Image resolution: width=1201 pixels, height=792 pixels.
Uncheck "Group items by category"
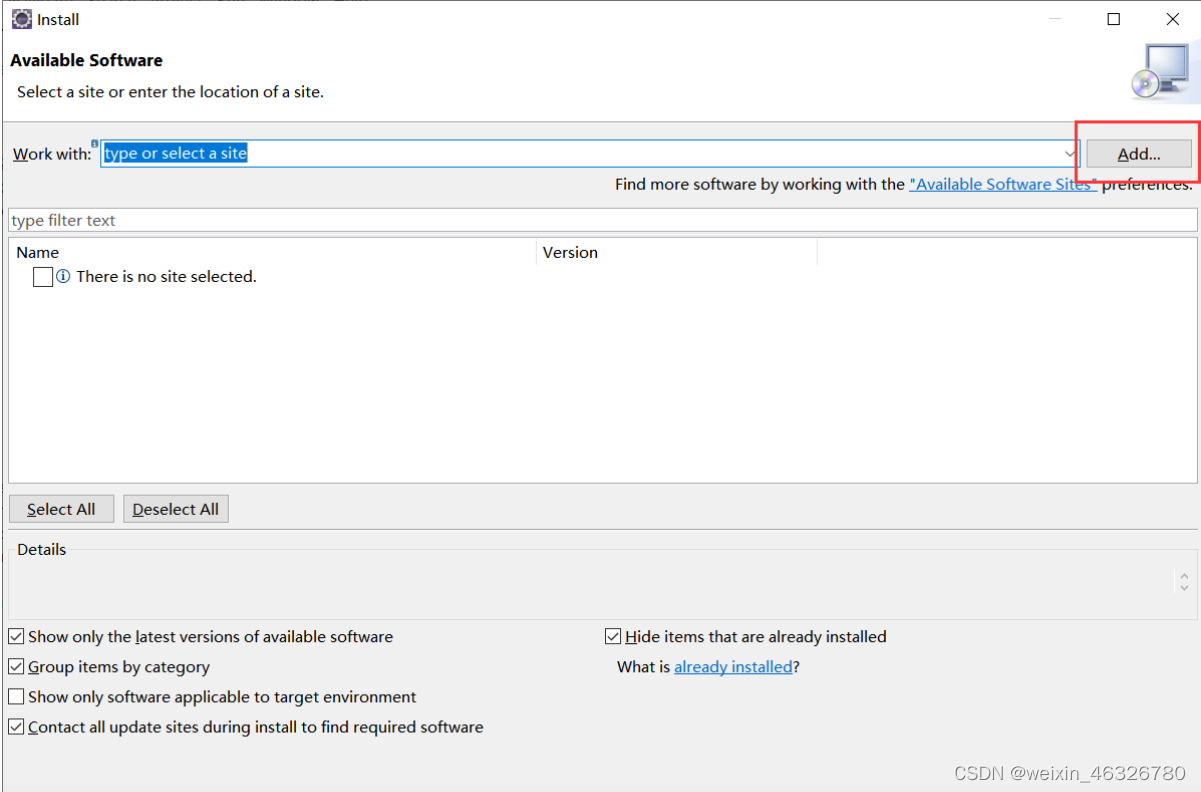pyautogui.click(x=16, y=666)
